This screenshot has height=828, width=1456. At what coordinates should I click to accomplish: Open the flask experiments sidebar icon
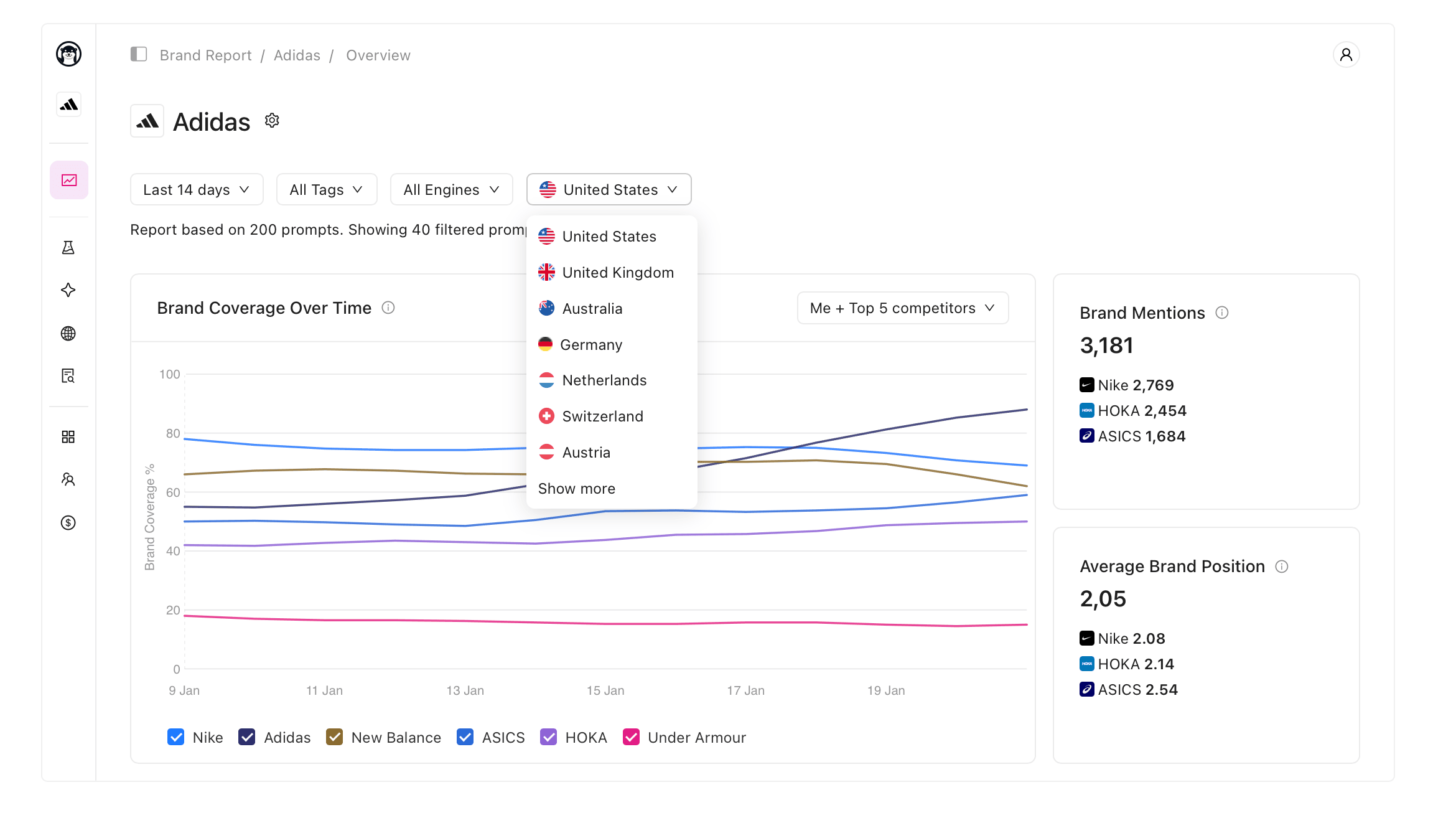[x=68, y=248]
